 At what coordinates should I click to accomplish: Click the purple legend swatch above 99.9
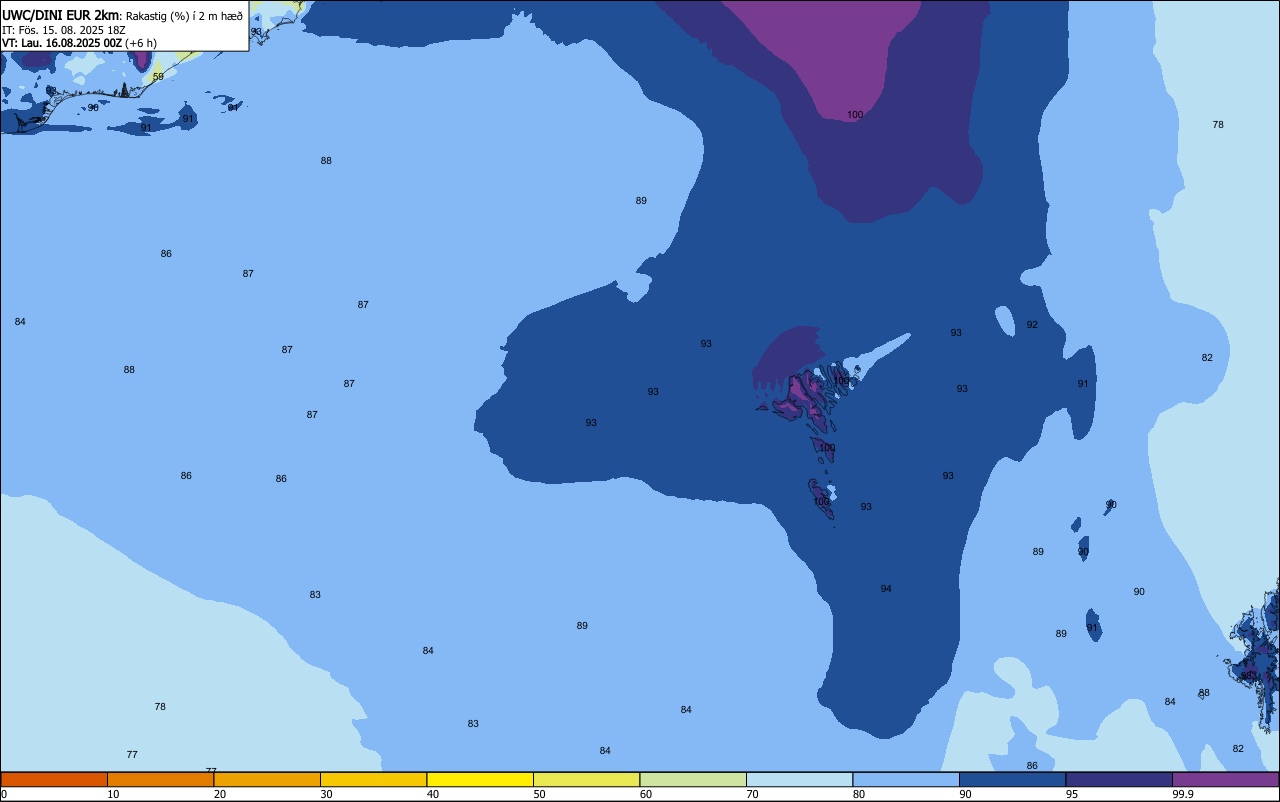click(1225, 780)
